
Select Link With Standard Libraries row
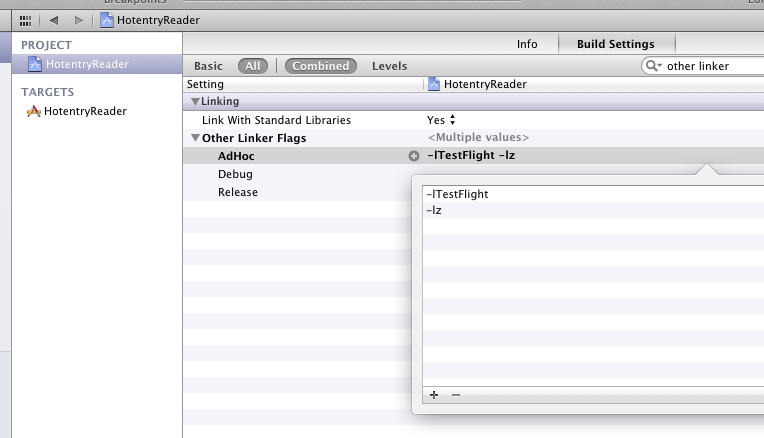[x=473, y=120]
